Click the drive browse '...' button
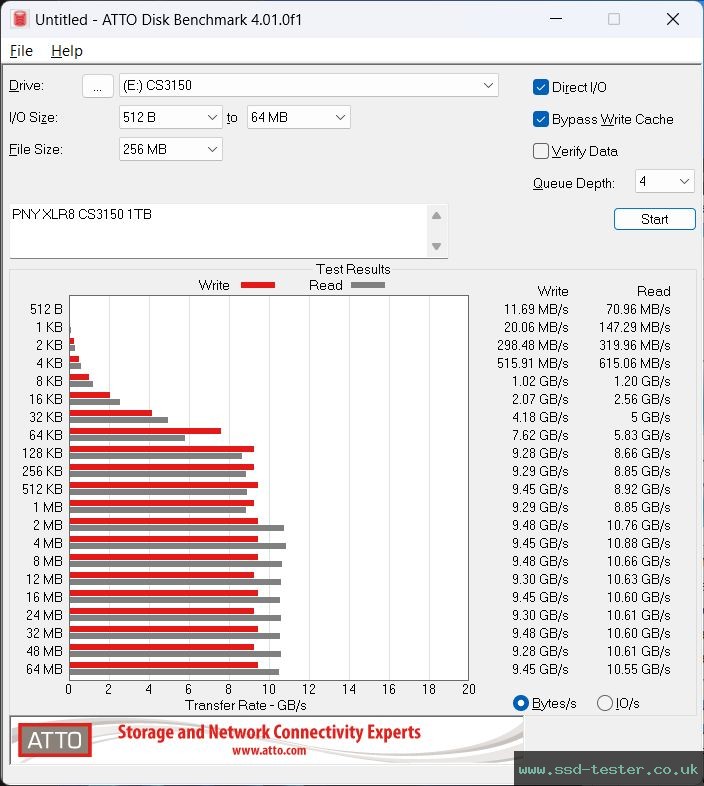This screenshot has width=704, height=786. click(x=97, y=86)
